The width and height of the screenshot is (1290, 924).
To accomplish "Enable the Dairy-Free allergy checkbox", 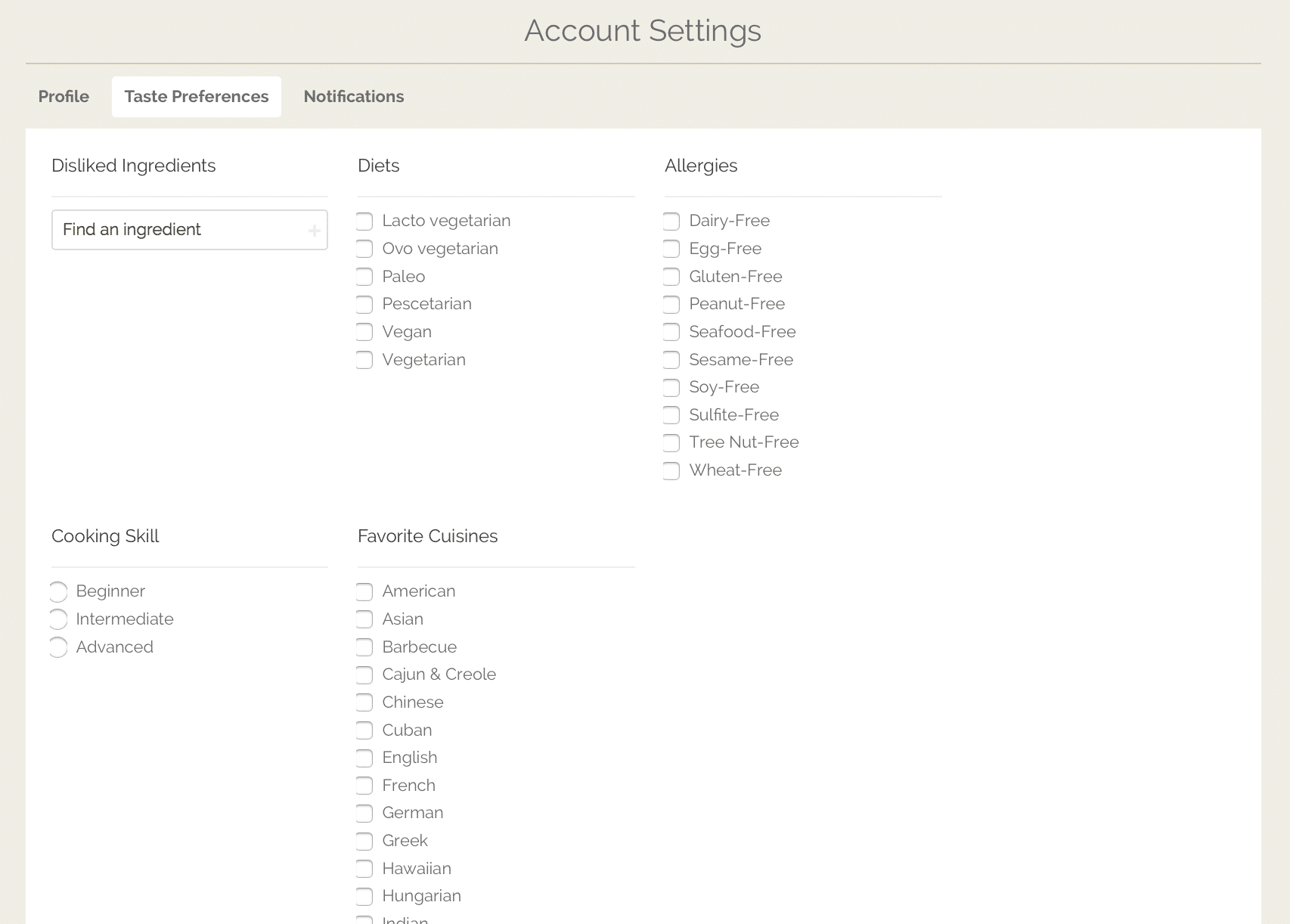I will coord(671,221).
